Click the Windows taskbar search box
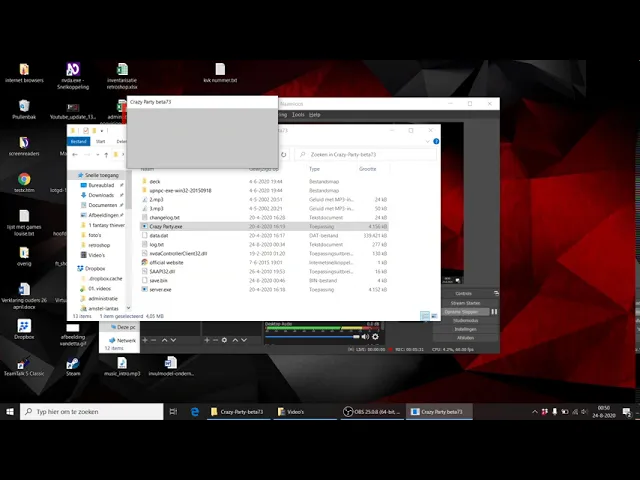640x480 pixels. 91,412
